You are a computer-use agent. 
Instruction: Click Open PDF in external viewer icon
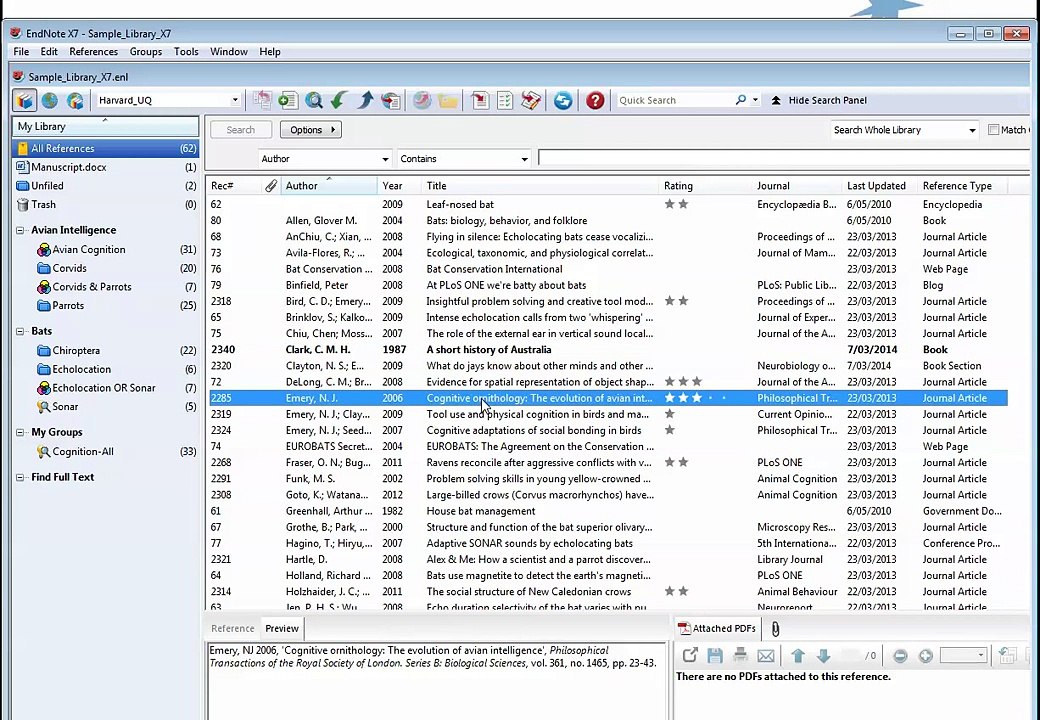pyautogui.click(x=690, y=656)
